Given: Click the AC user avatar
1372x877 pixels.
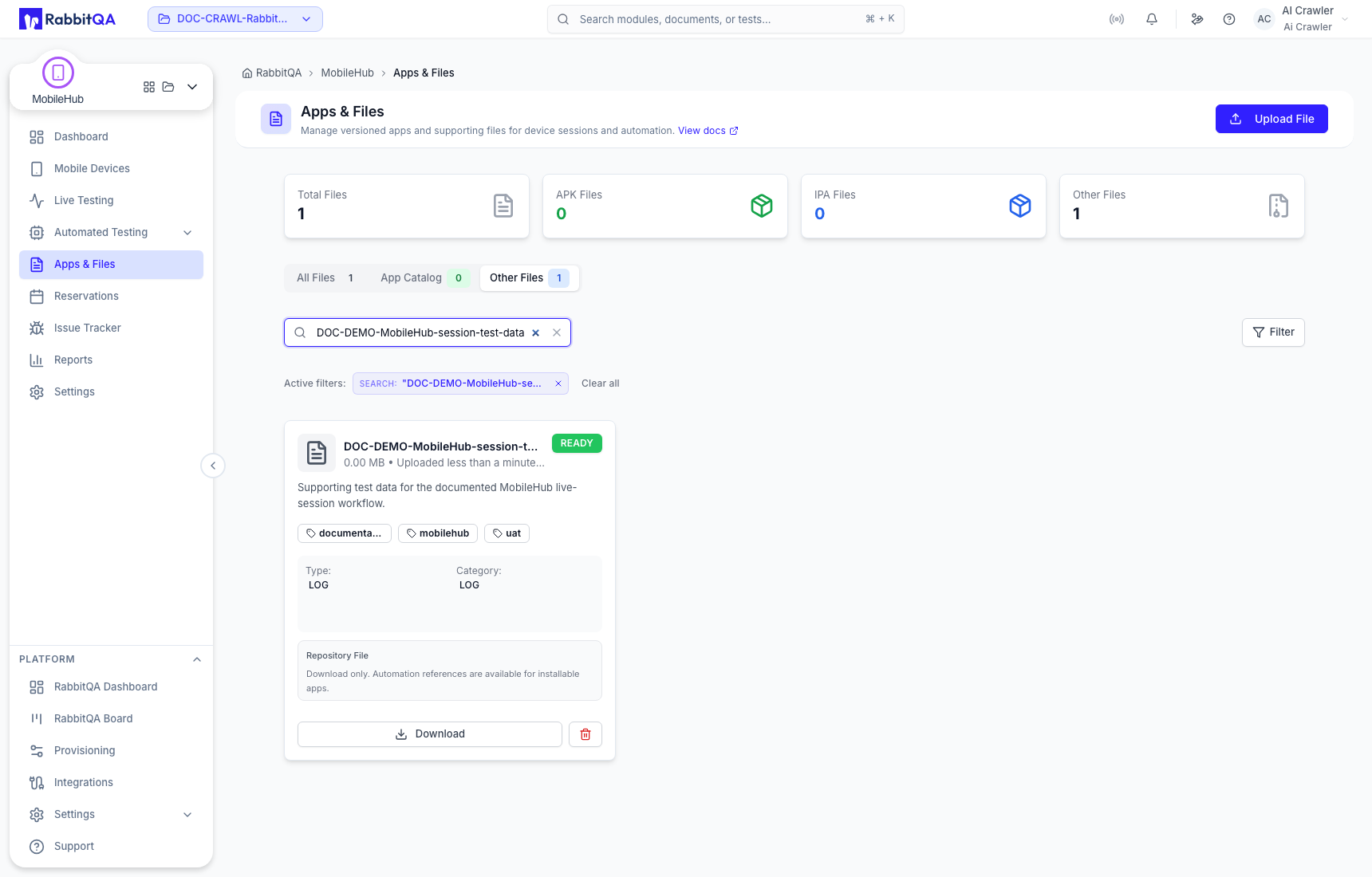Looking at the screenshot, I should coord(1264,19).
